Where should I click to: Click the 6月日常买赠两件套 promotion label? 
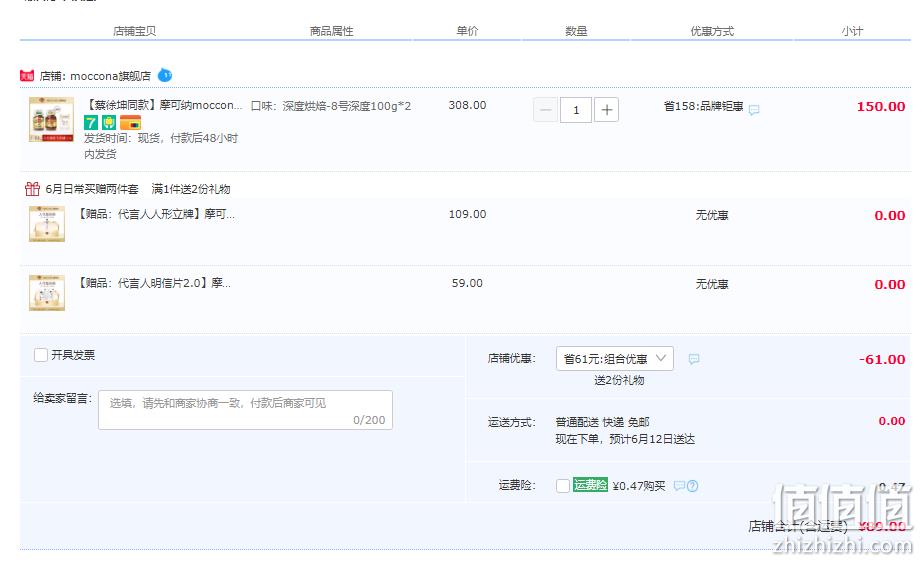pyautogui.click(x=92, y=189)
